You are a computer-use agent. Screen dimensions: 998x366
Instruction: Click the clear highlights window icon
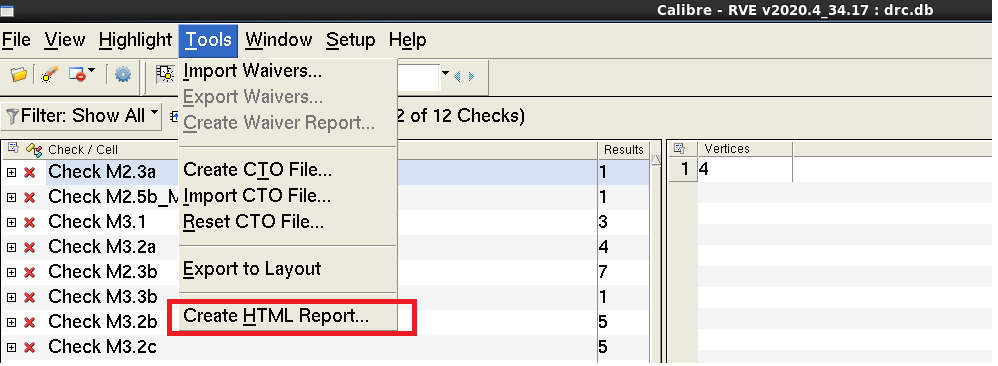[x=77, y=74]
